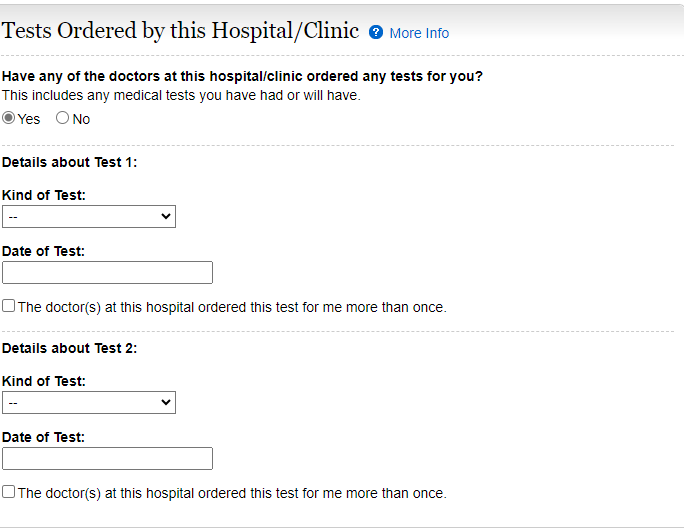Click 'Date of Test:' label under Test 1
Screen dimensions: 684x528
[44, 251]
